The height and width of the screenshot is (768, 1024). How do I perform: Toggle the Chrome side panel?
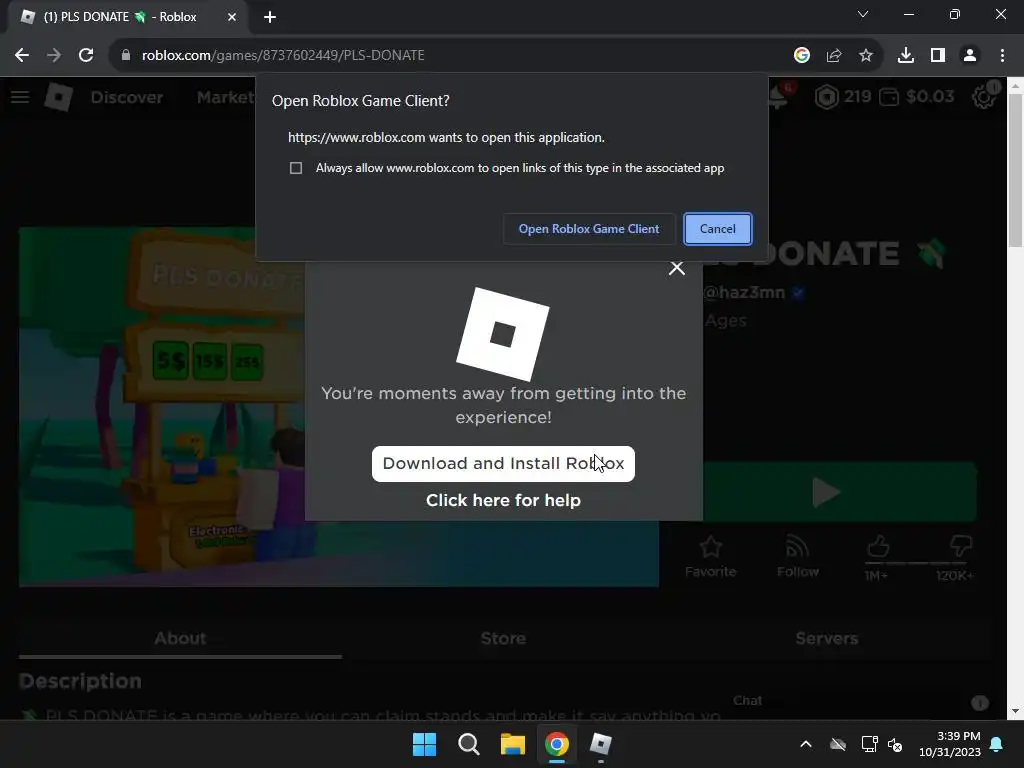[938, 56]
